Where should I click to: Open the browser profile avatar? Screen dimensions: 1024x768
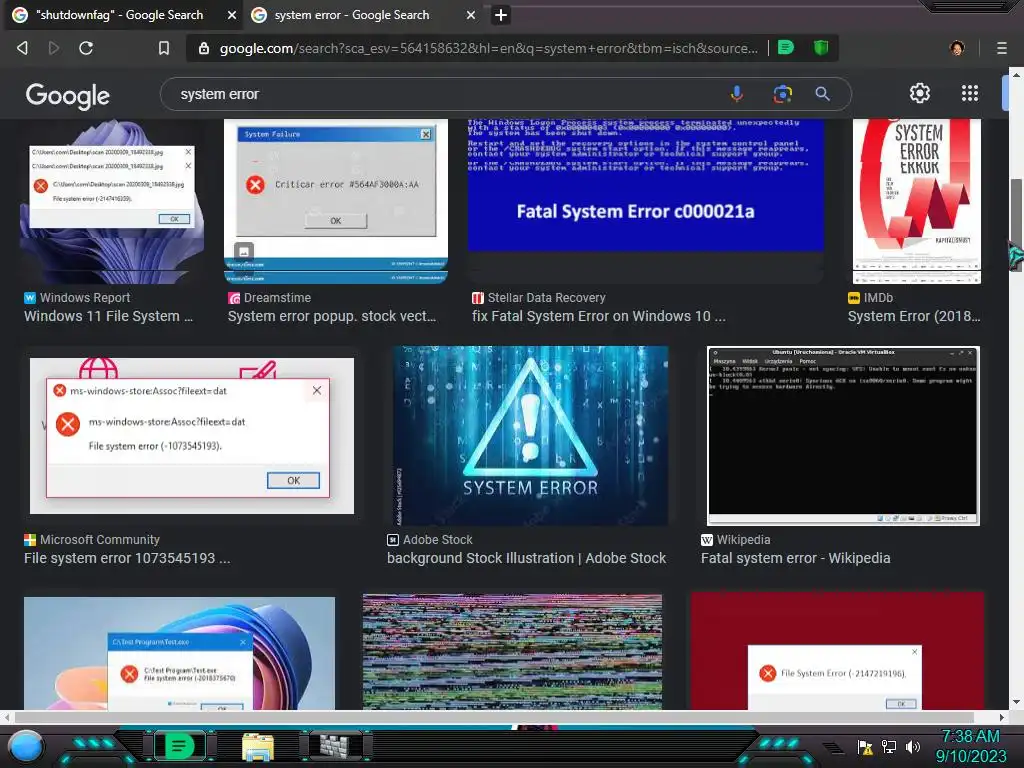coord(957,48)
